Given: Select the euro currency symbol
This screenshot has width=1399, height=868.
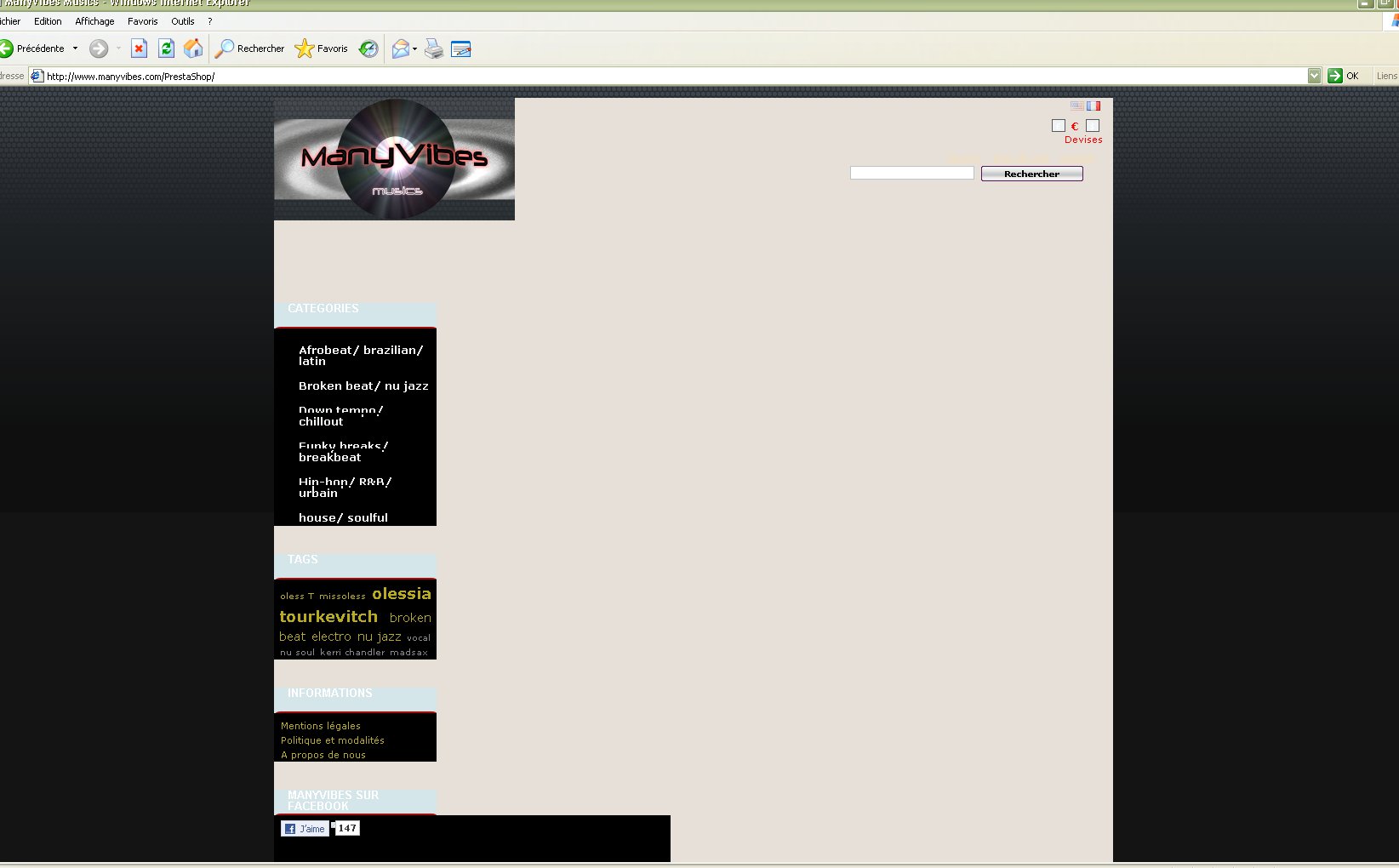Looking at the screenshot, I should point(1075,126).
